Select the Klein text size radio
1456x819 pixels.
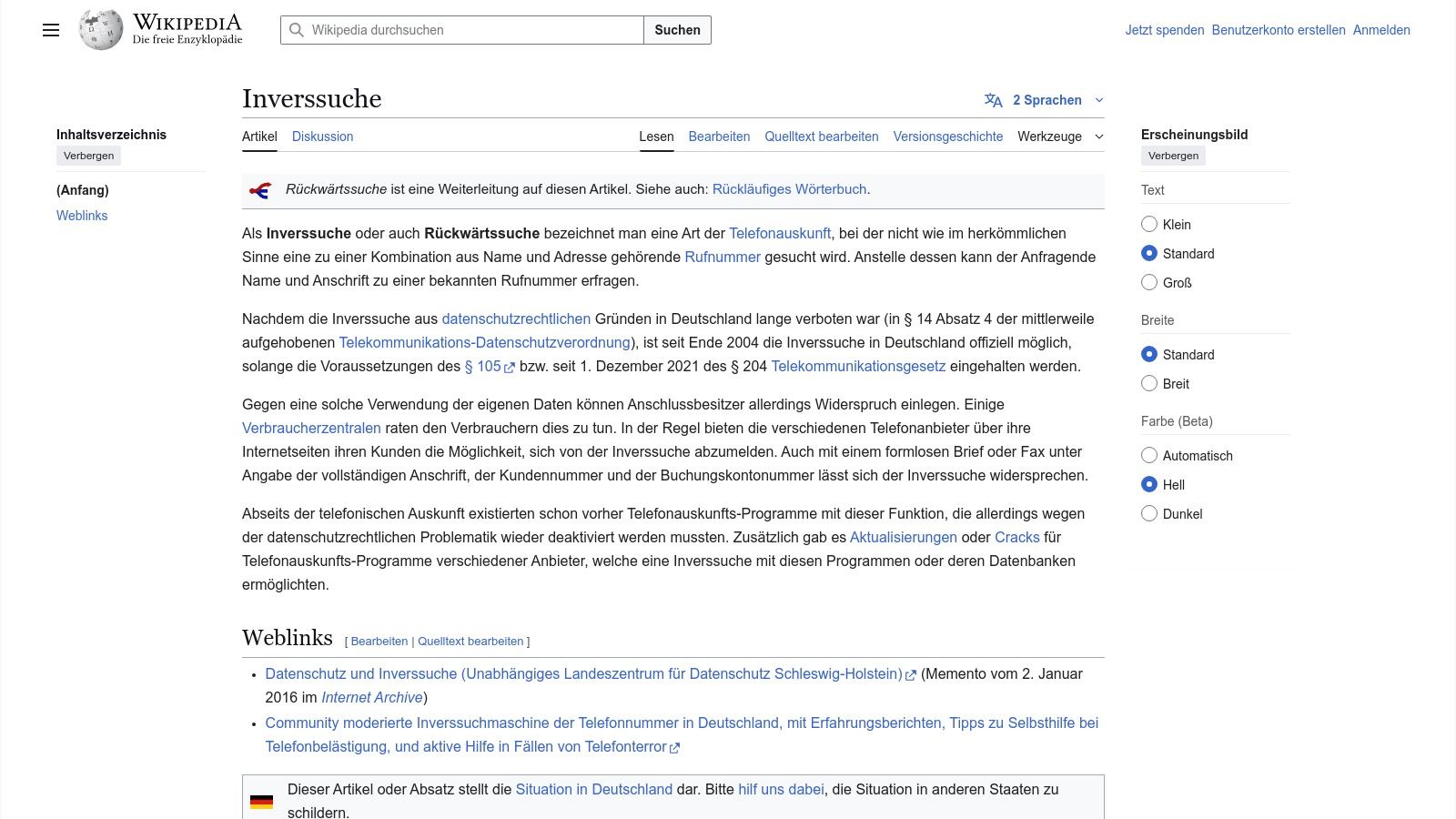click(1149, 224)
